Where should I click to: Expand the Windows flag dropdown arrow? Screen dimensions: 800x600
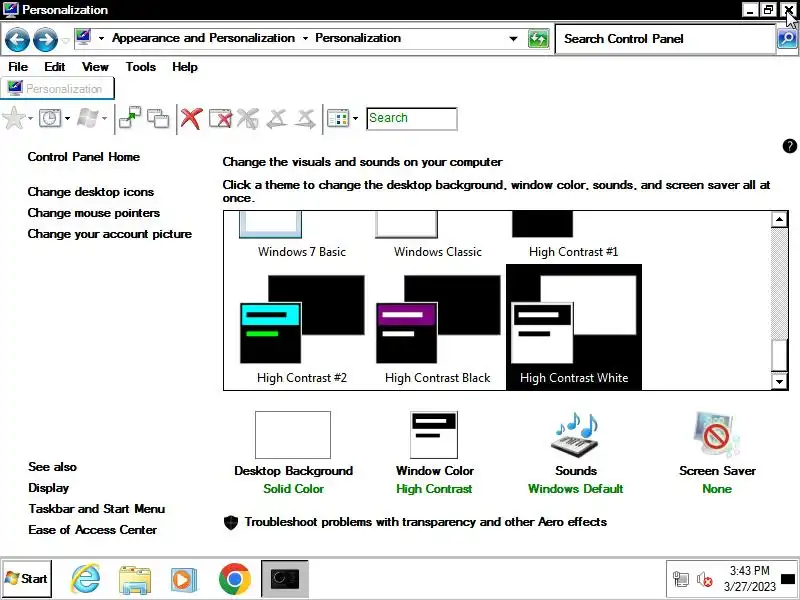pyautogui.click(x=105, y=119)
